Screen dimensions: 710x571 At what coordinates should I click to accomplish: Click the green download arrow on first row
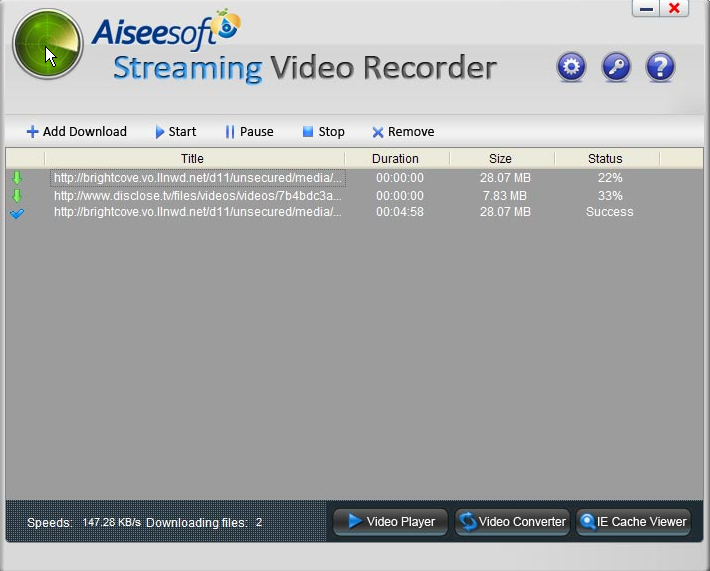pos(16,178)
